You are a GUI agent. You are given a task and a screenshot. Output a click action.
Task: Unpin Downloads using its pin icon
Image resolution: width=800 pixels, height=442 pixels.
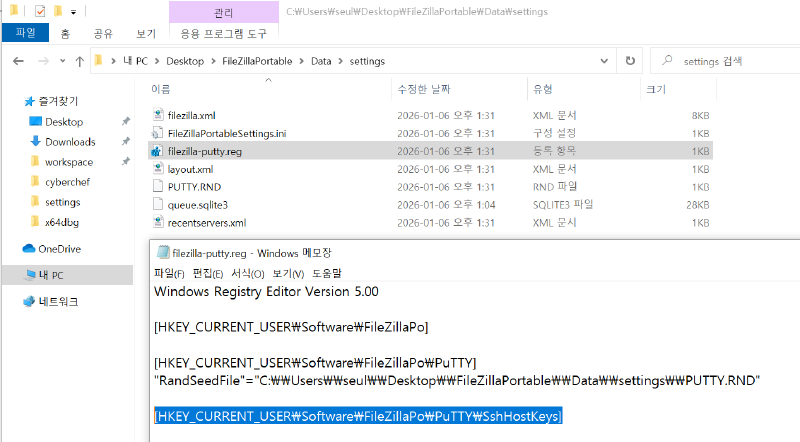point(126,141)
